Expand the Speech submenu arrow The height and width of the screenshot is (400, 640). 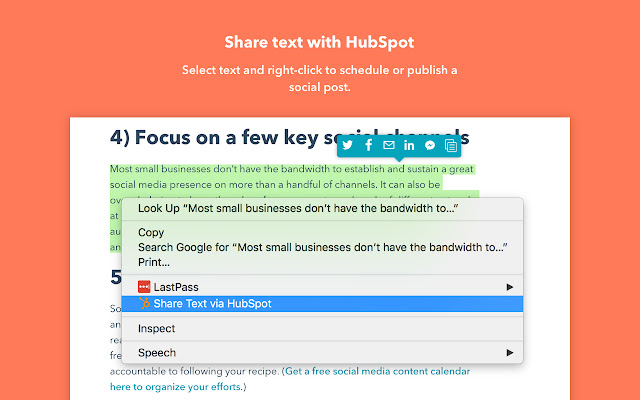click(x=511, y=352)
